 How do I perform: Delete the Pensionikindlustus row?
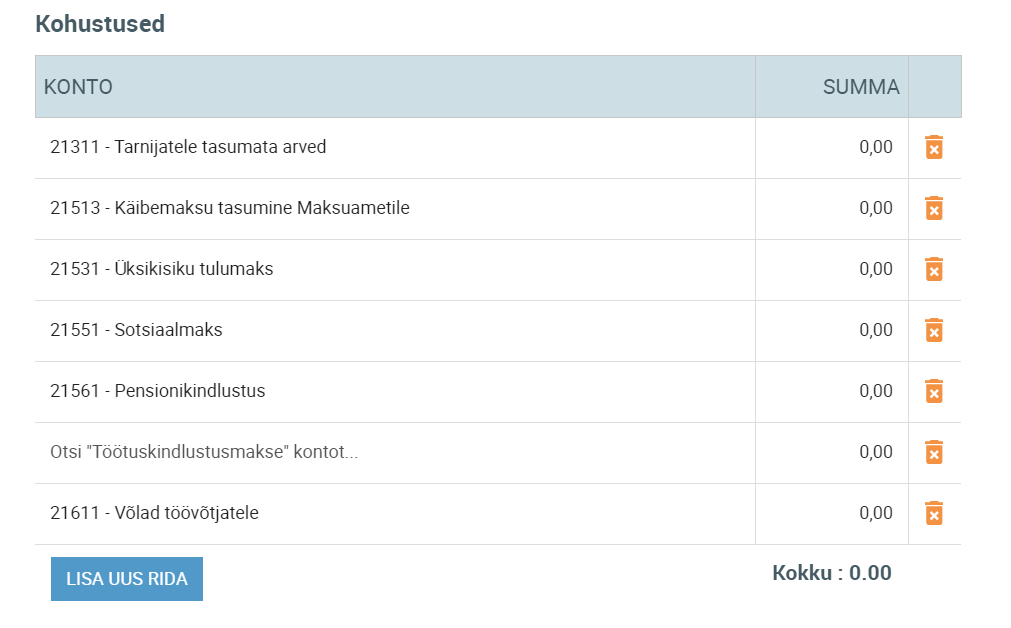[x=934, y=391]
